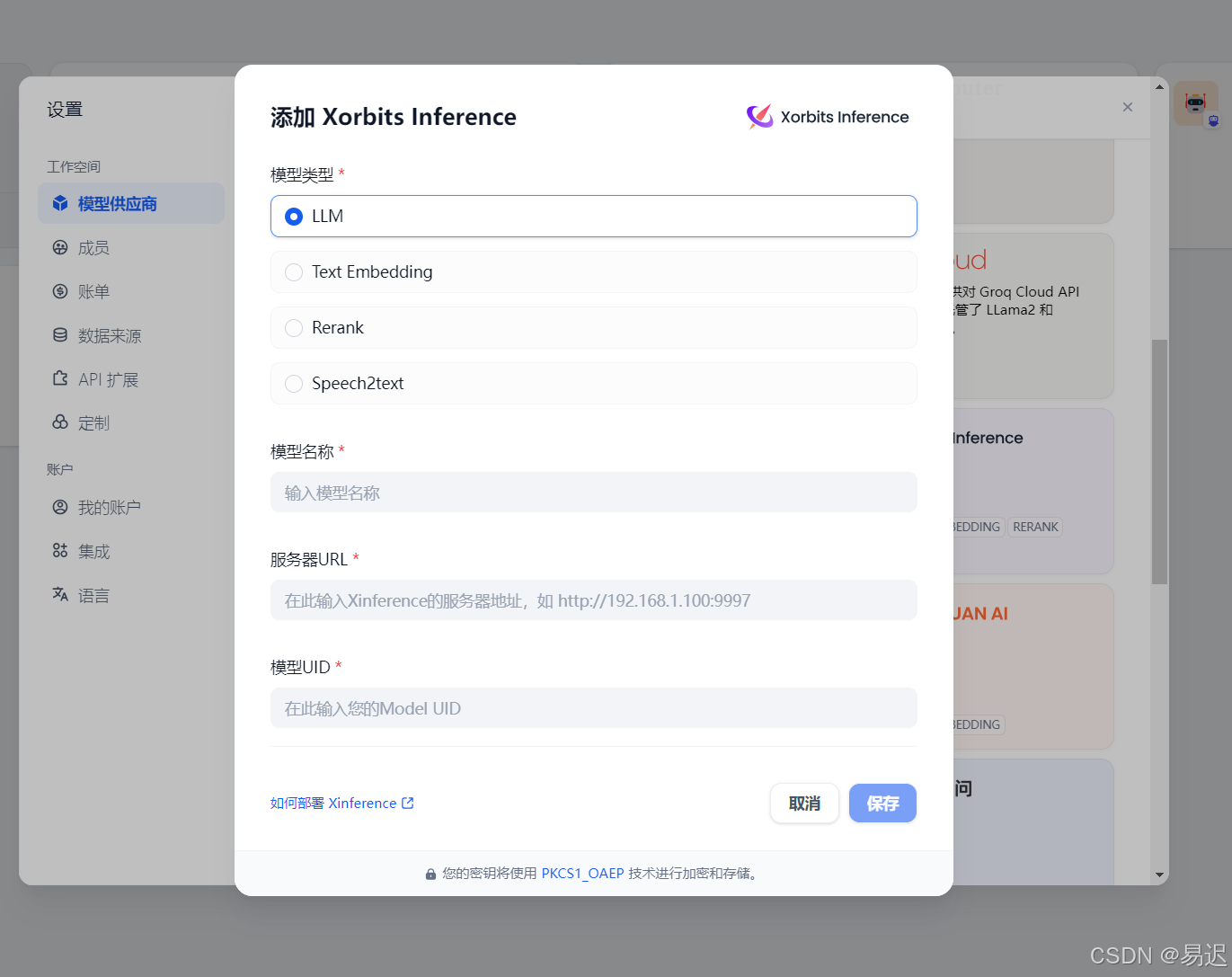Screen dimensions: 1232x977
Task: Click the scrollbar up arrow in settings
Action: coord(1159,87)
